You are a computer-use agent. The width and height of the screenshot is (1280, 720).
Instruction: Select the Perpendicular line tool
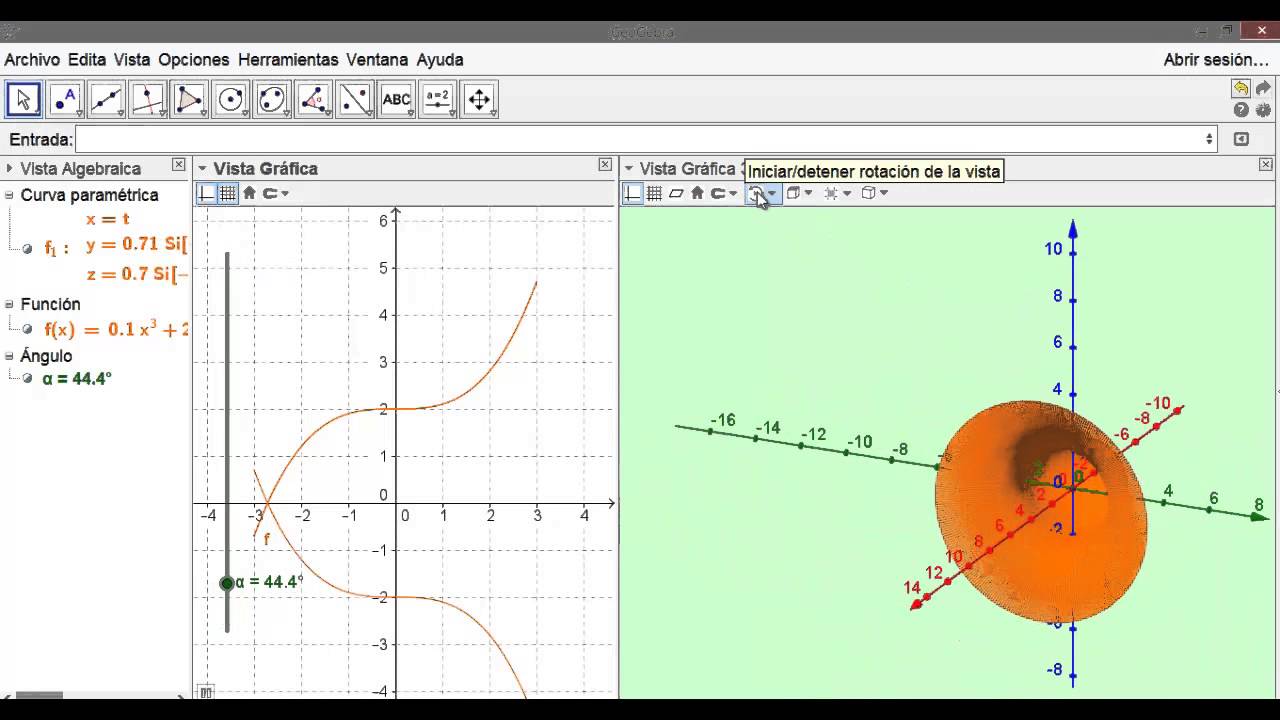pyautogui.click(x=148, y=99)
